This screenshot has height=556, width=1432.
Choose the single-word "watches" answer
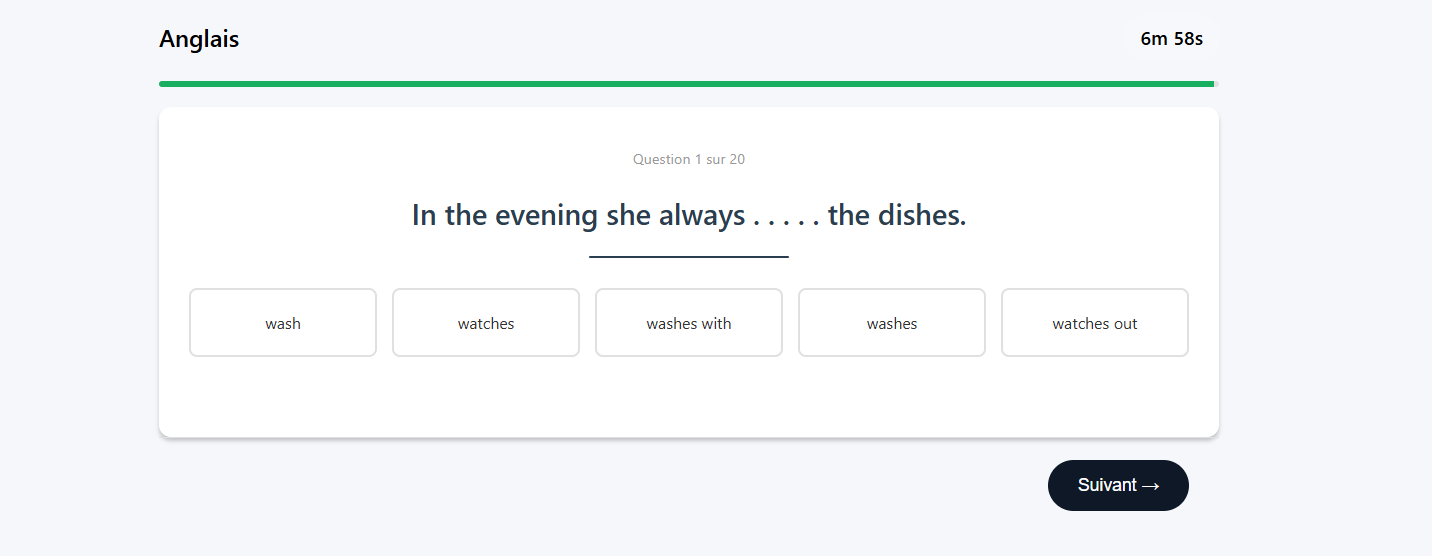pyautogui.click(x=486, y=323)
